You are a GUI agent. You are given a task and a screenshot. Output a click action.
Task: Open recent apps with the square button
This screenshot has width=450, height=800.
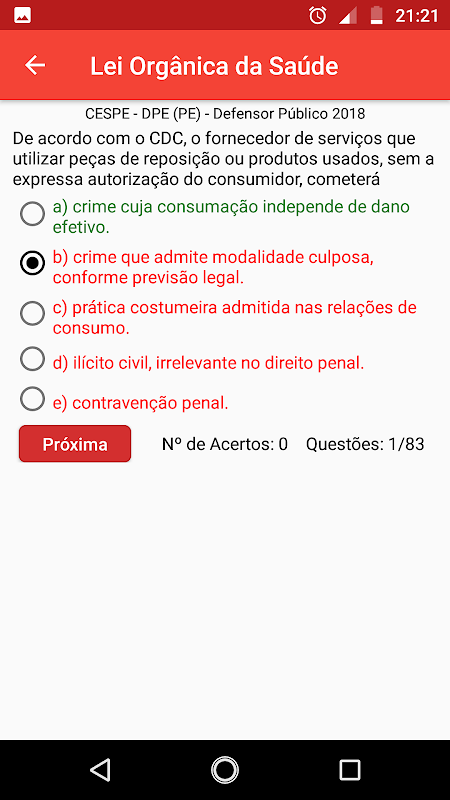[x=349, y=769]
